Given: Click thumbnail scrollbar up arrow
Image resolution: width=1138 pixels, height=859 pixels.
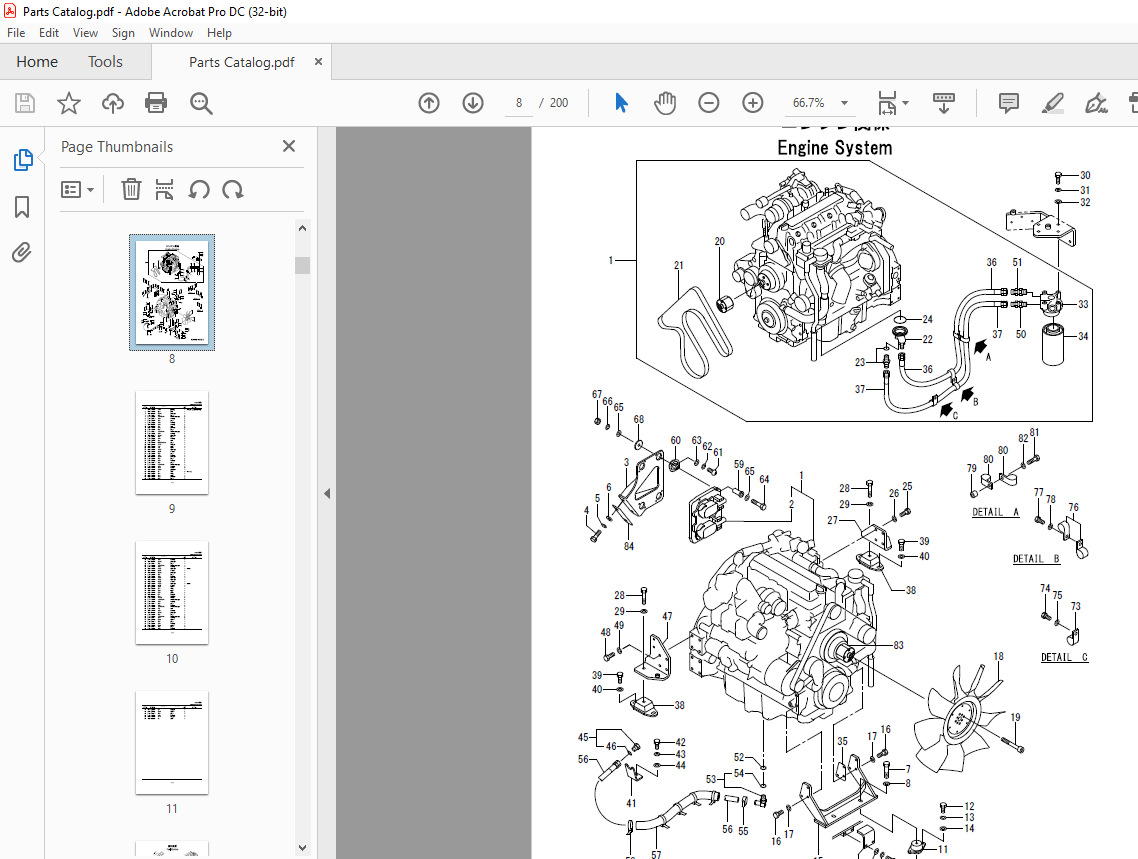Looking at the screenshot, I should (303, 228).
